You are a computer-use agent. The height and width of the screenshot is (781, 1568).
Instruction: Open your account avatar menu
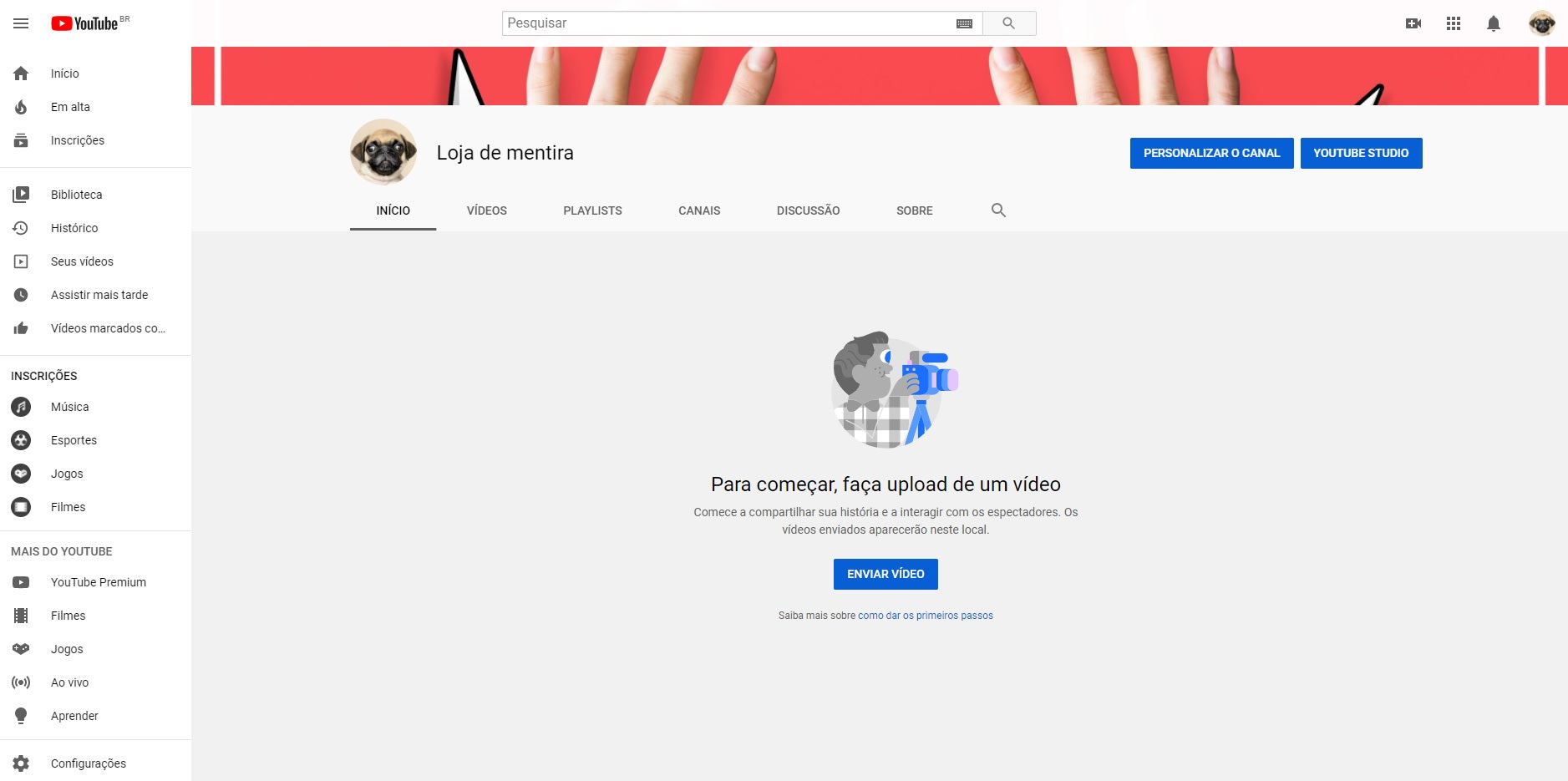(x=1541, y=23)
